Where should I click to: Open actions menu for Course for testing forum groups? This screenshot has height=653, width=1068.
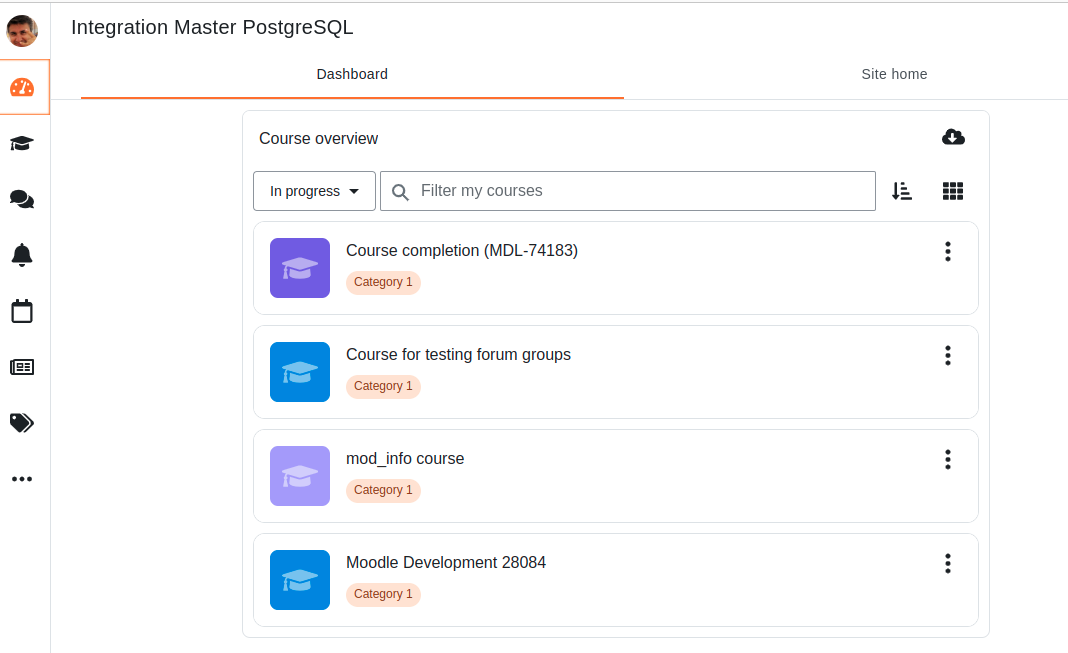[947, 355]
